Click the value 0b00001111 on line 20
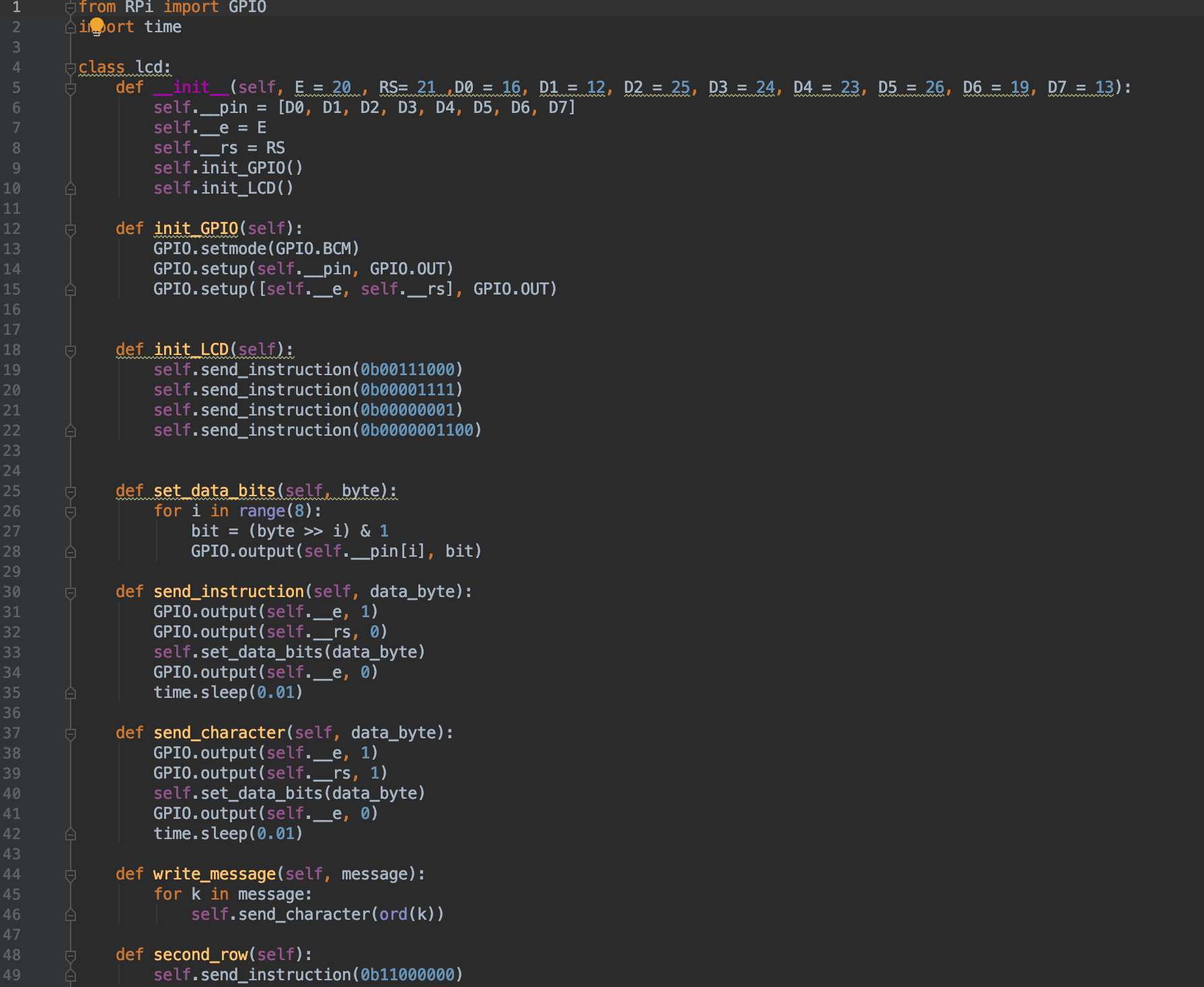 click(408, 390)
